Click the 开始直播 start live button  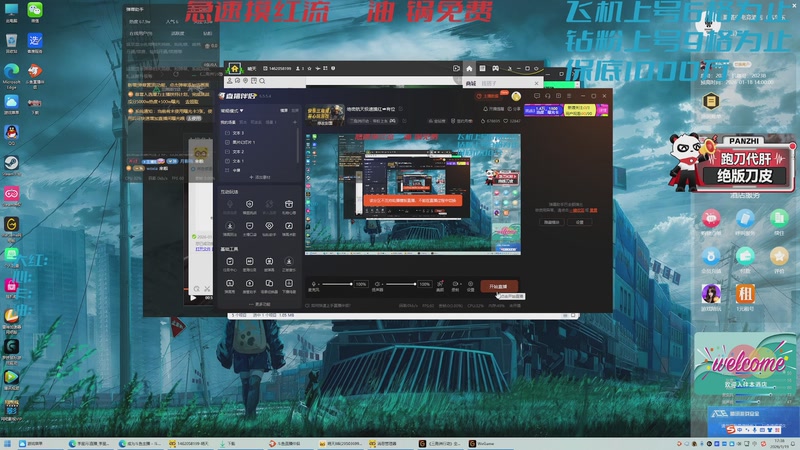click(x=499, y=286)
